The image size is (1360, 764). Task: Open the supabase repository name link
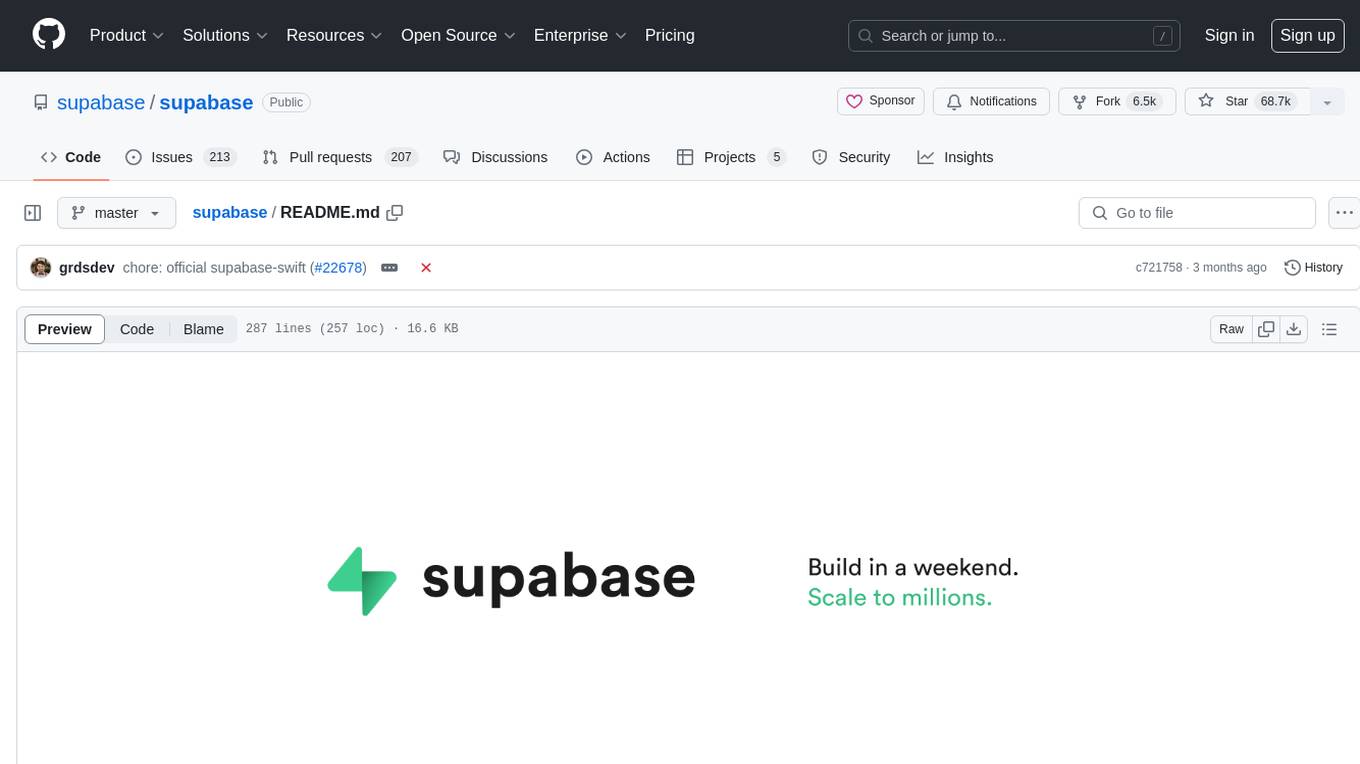pos(206,102)
